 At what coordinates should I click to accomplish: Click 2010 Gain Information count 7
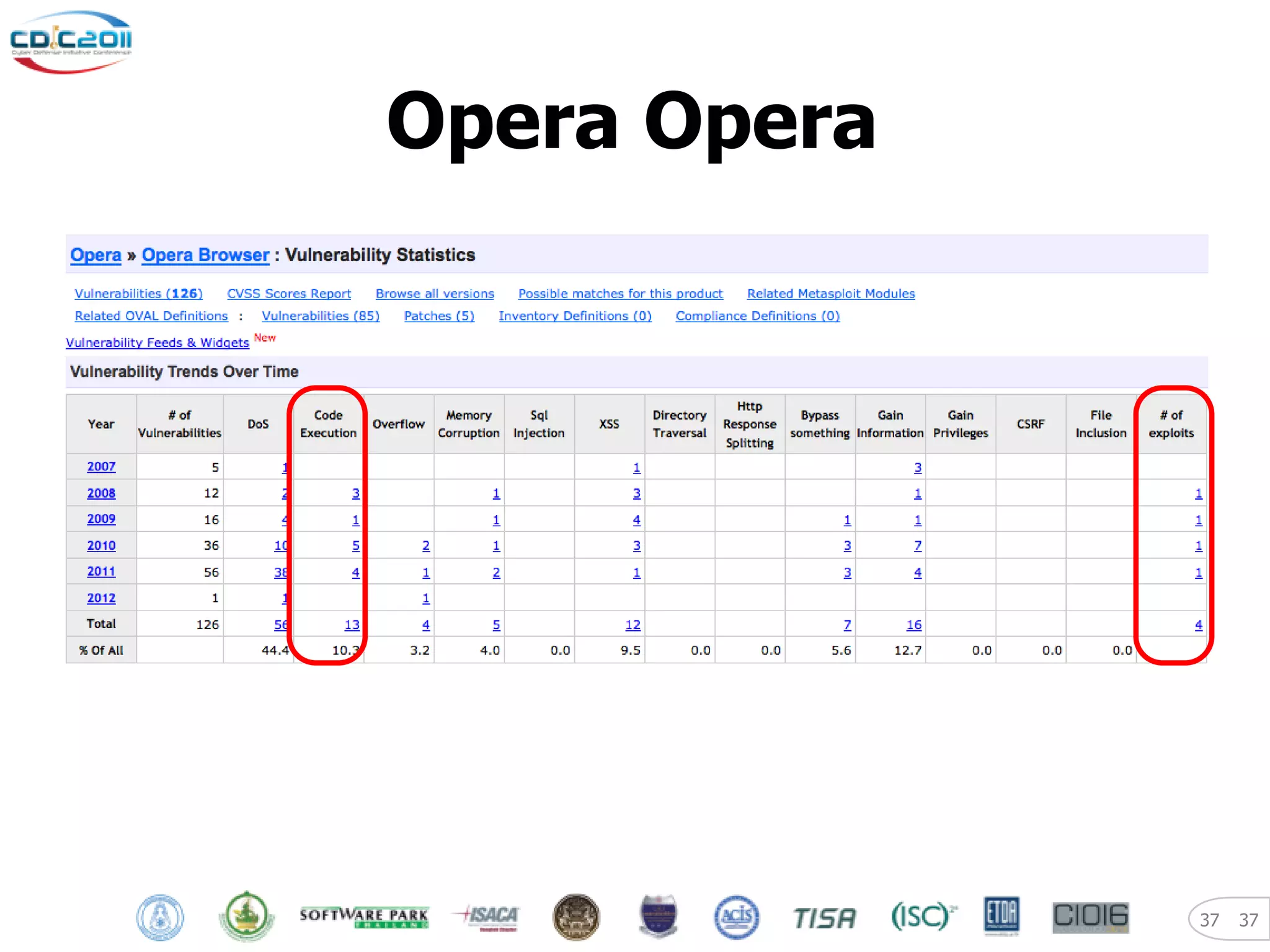tap(918, 546)
